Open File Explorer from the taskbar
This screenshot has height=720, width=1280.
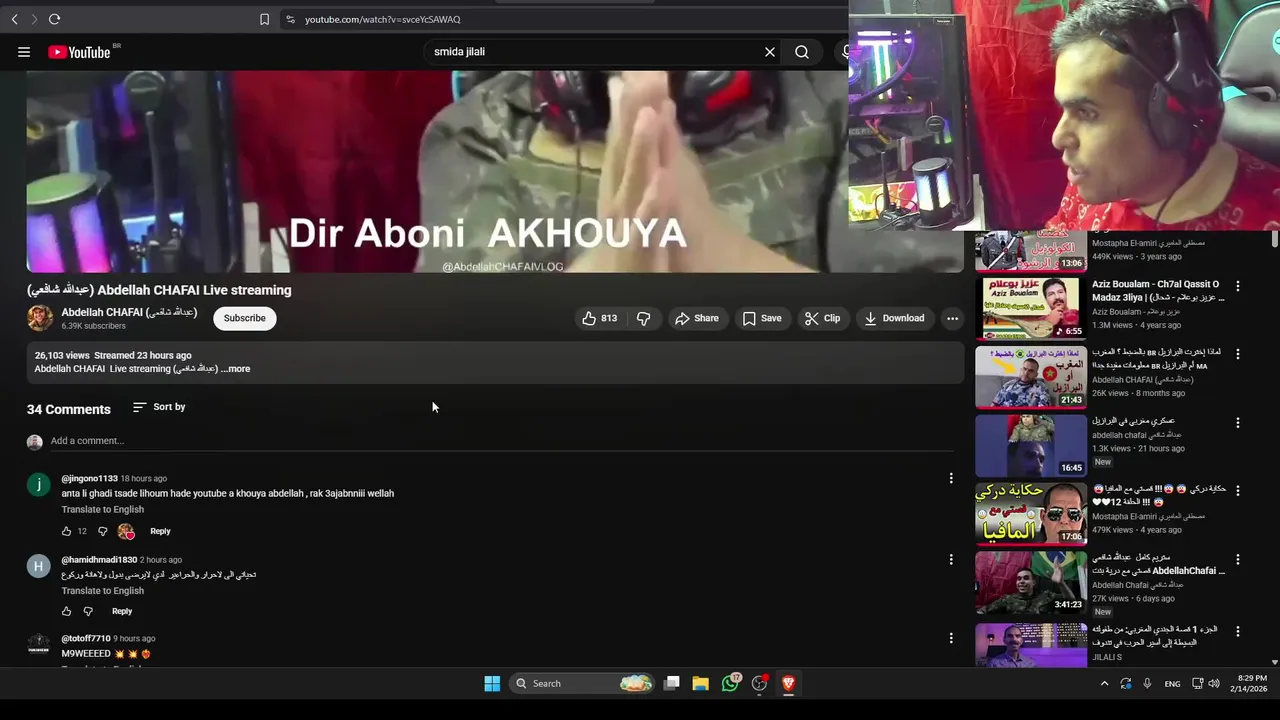[x=700, y=683]
